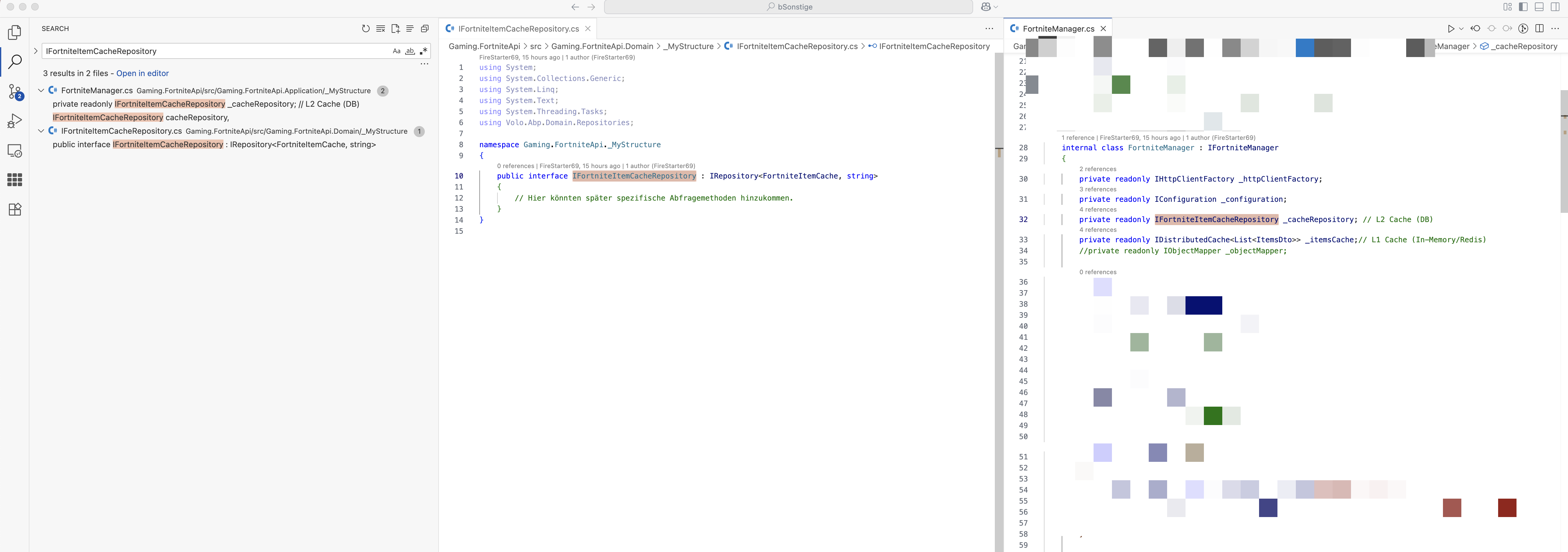The width and height of the screenshot is (1568, 552).
Task: Collapse all search results
Action: pyautogui.click(x=425, y=29)
